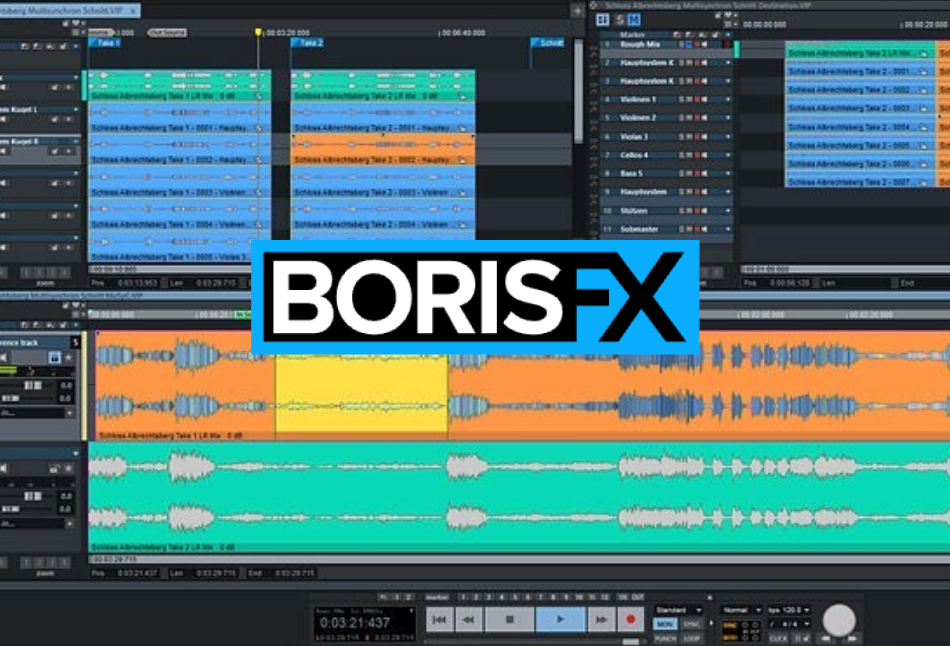Click the PUNCH button
This screenshot has width=950, height=646.
pos(665,638)
